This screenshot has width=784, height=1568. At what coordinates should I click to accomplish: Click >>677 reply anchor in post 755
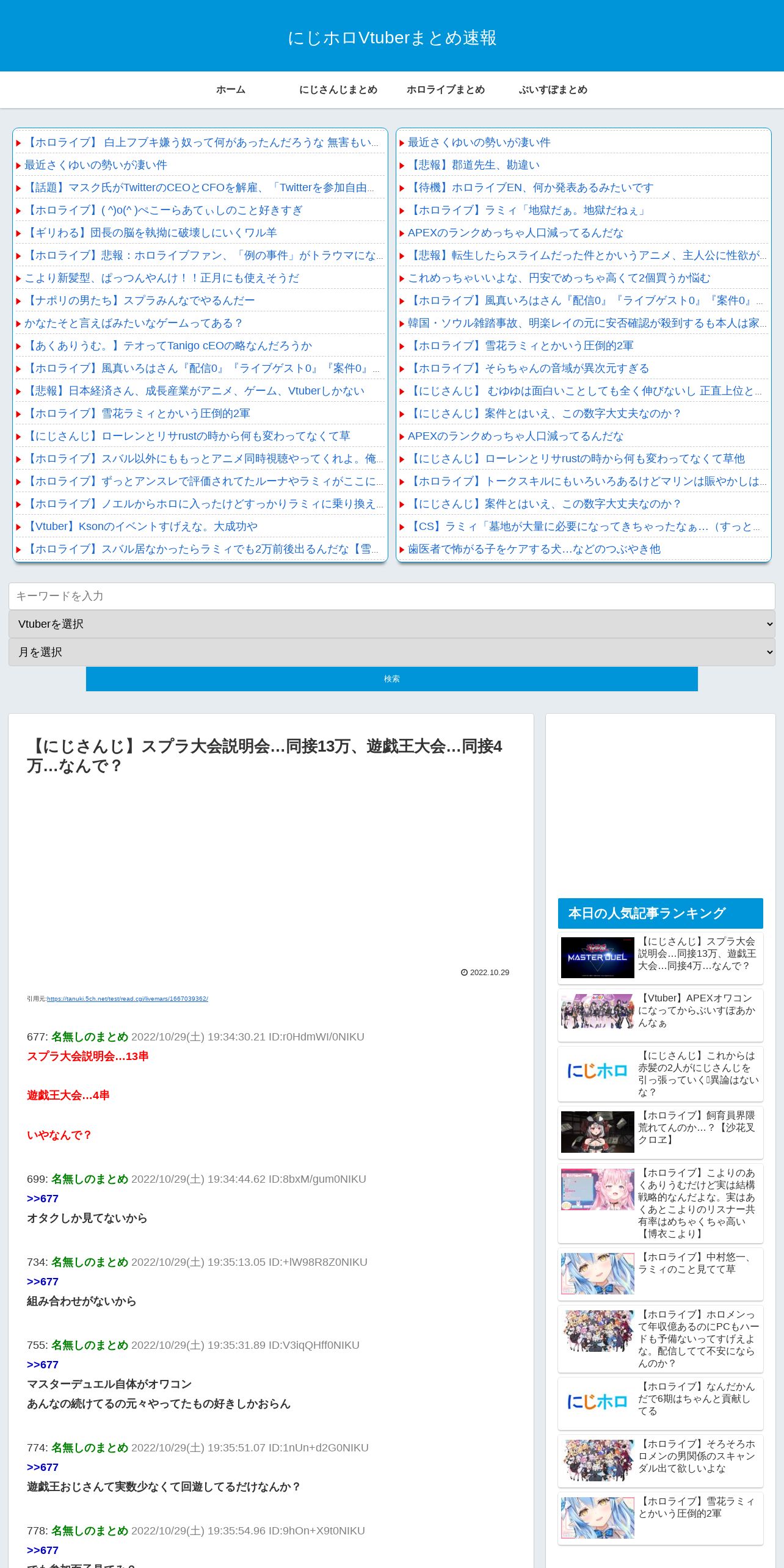[x=43, y=1365]
